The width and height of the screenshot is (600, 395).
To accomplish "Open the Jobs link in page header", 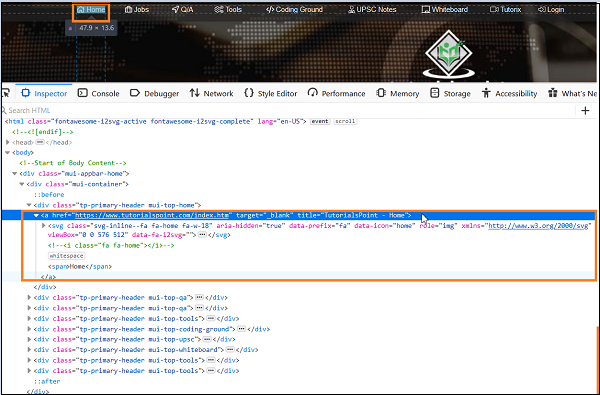I will click(137, 10).
